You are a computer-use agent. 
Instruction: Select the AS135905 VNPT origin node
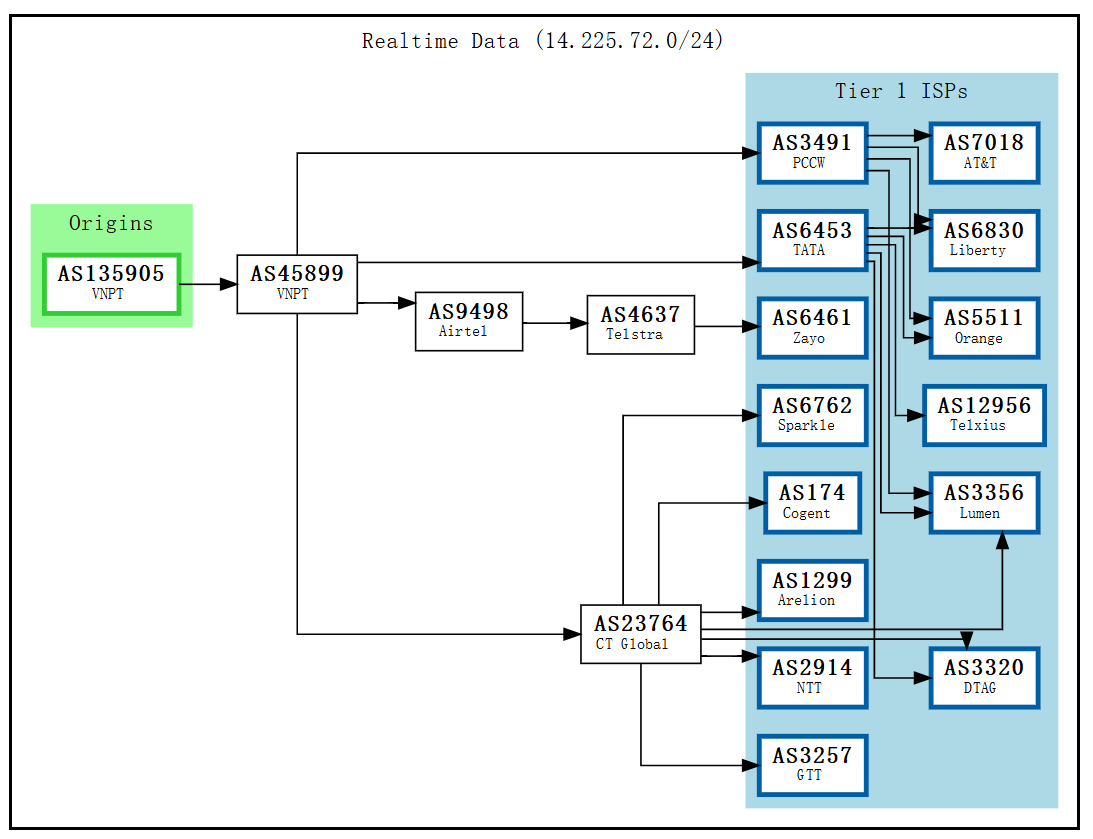coord(111,283)
